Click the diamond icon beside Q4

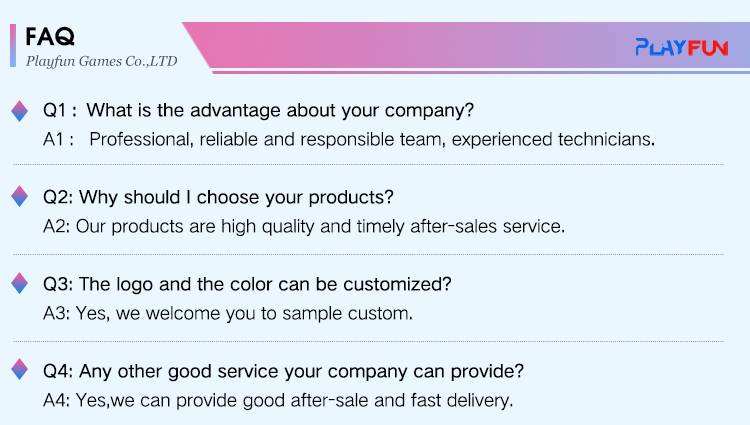coord(19,371)
